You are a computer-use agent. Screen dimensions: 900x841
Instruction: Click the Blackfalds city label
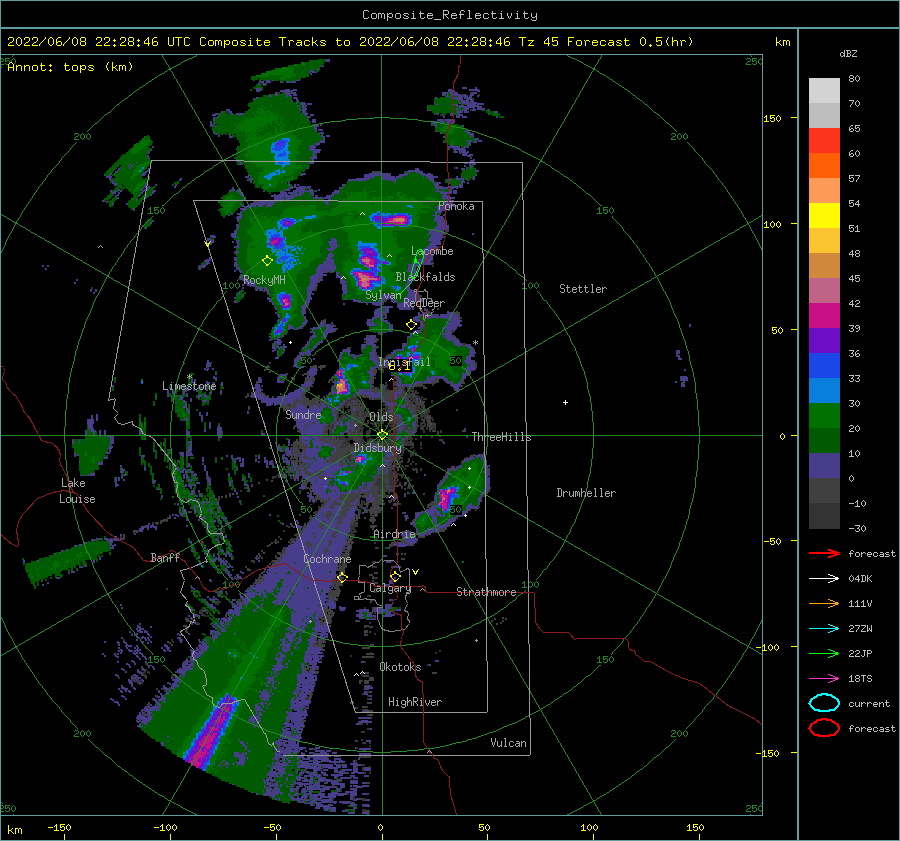click(x=425, y=277)
